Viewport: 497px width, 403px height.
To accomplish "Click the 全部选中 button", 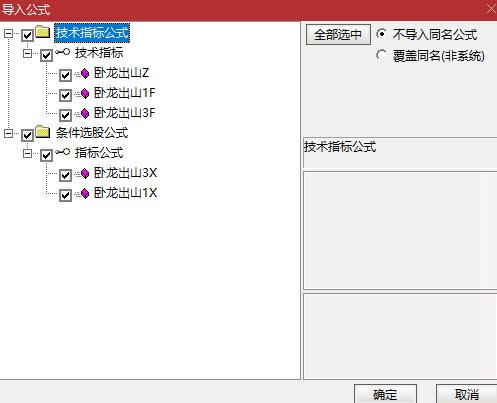I will tap(338, 34).
